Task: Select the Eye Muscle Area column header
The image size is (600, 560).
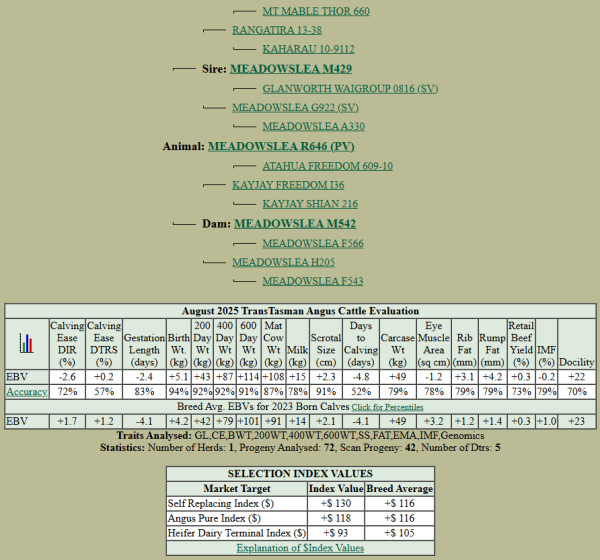Action: 434,344
